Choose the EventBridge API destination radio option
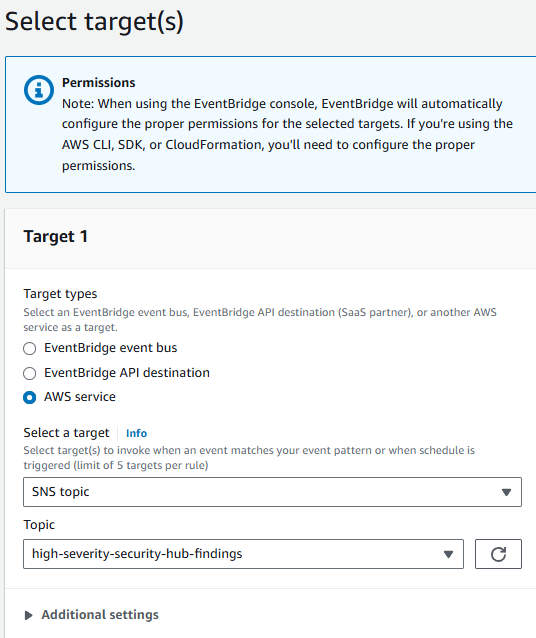Image resolution: width=536 pixels, height=638 pixels. click(29, 373)
